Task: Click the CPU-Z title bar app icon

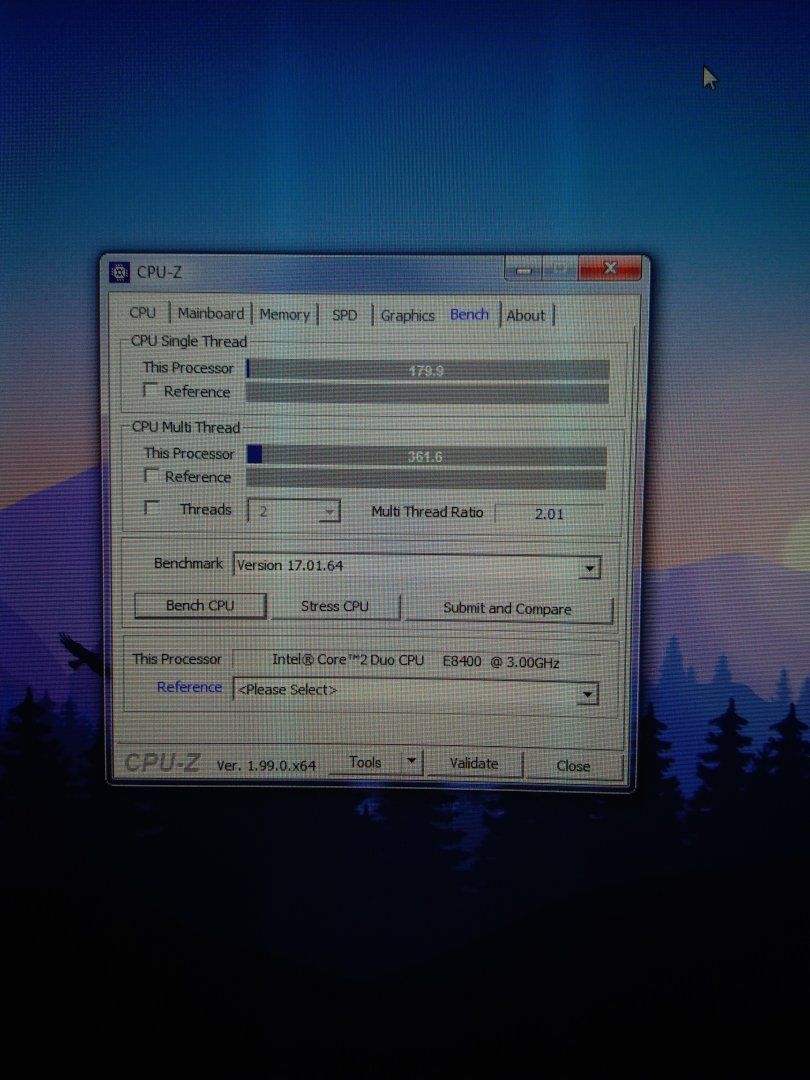Action: click(x=119, y=272)
